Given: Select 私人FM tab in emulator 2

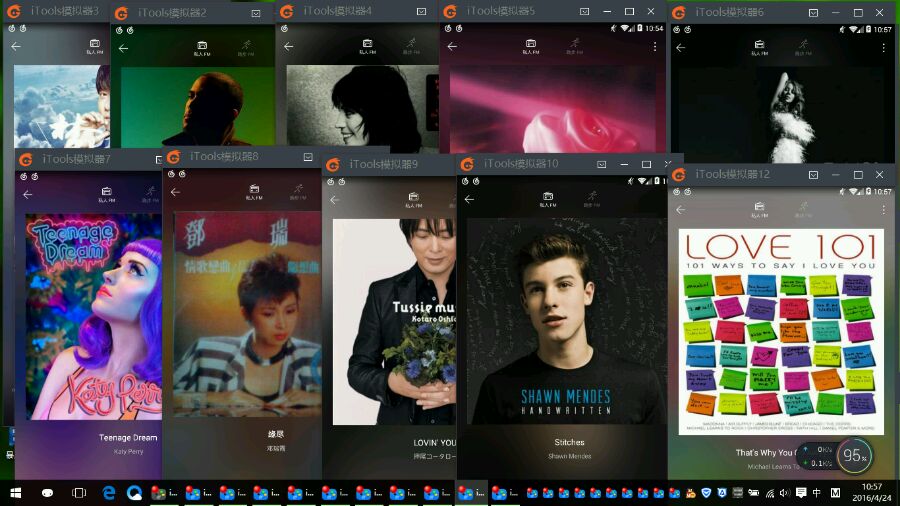Looking at the screenshot, I should click(202, 49).
